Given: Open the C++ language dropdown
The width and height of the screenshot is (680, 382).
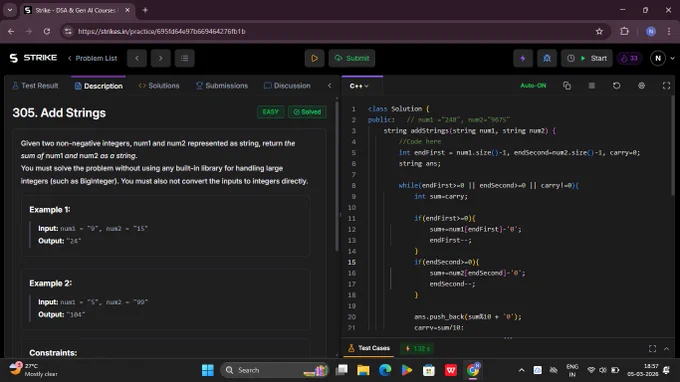Looking at the screenshot, I should 359,86.
